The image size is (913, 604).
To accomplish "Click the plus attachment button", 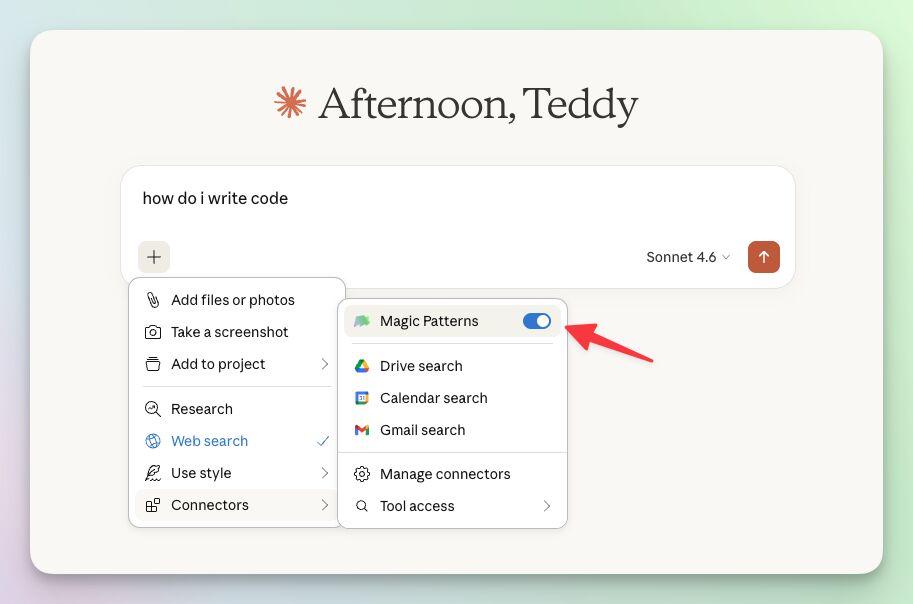I will 154,257.
